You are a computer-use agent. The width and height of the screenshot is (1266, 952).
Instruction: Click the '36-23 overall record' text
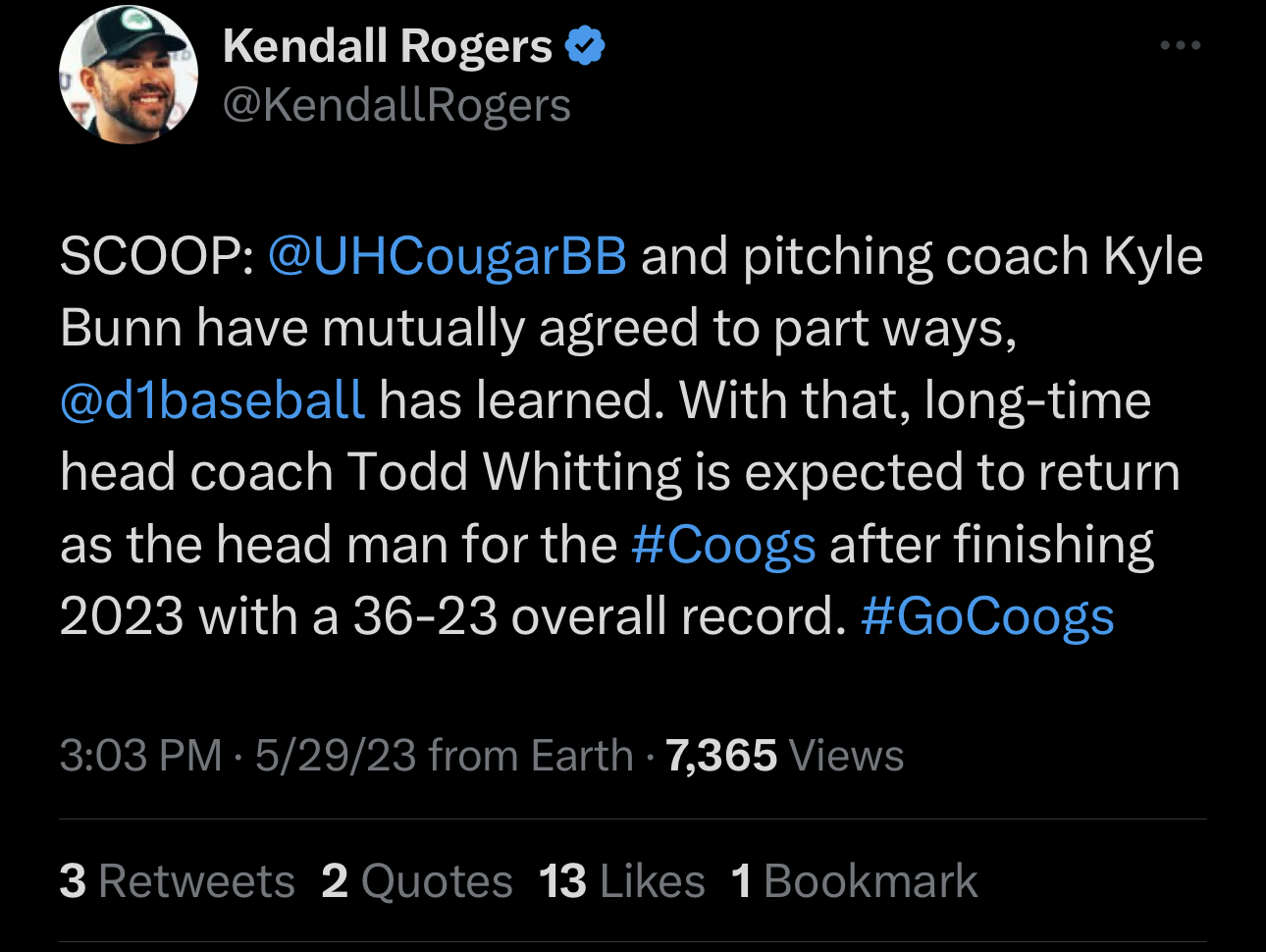(599, 617)
